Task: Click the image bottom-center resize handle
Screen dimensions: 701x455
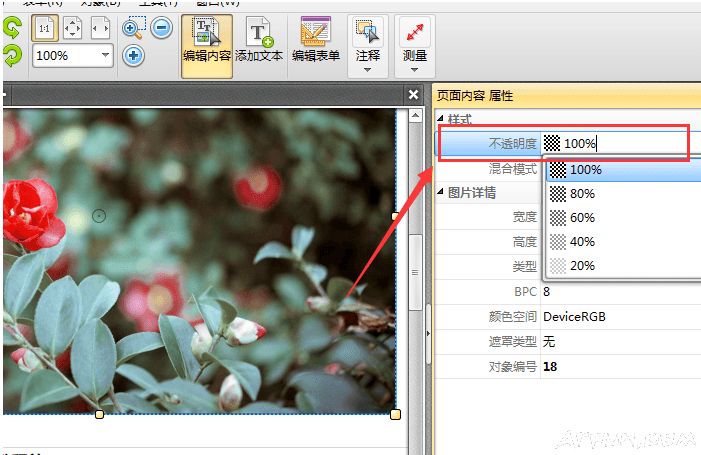Action: [99, 415]
